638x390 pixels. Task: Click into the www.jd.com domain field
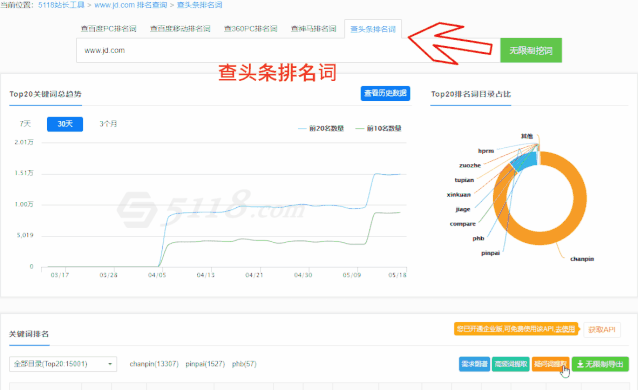coord(288,50)
